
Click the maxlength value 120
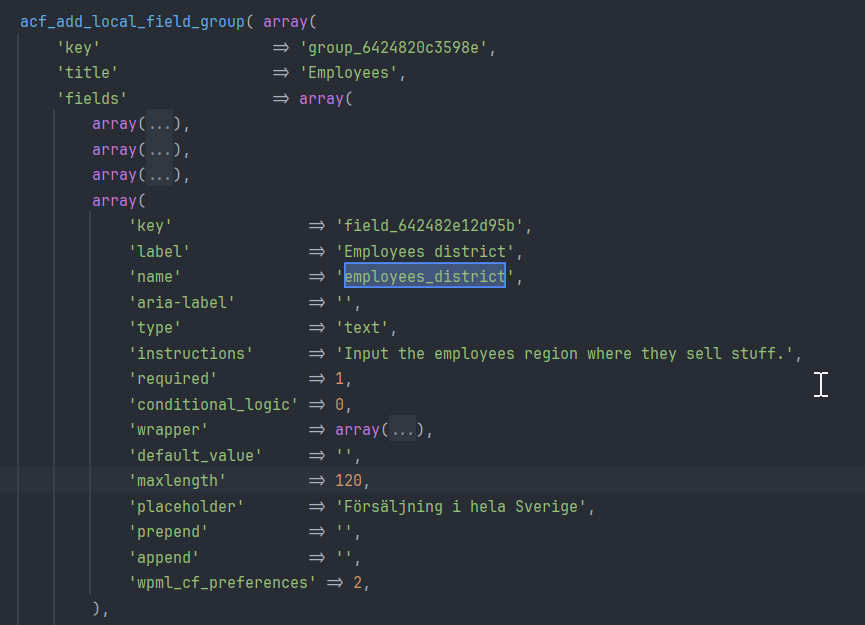348,481
